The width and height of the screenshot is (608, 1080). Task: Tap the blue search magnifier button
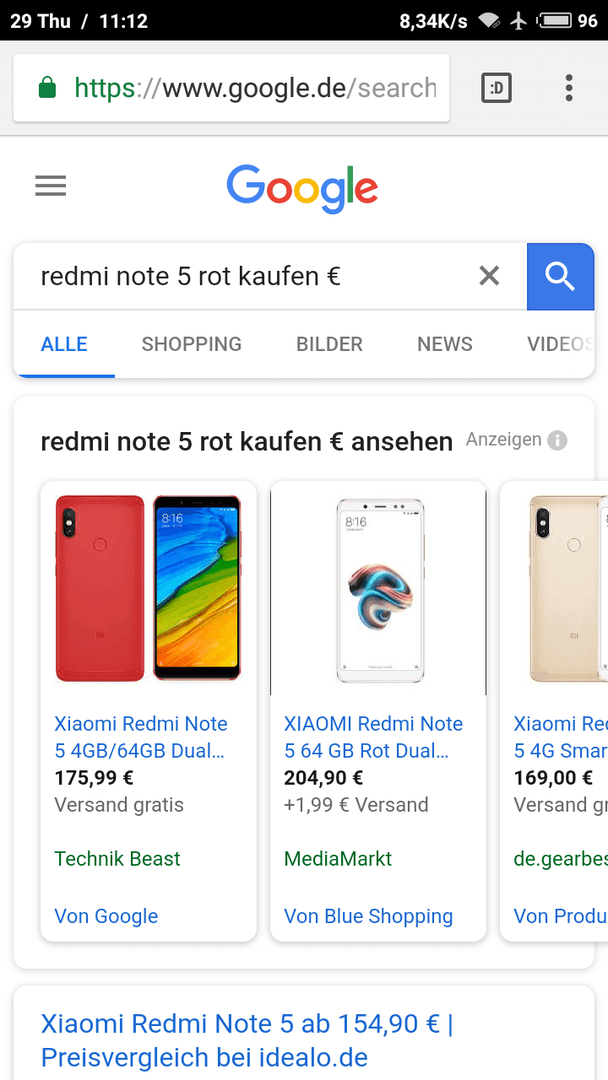560,276
